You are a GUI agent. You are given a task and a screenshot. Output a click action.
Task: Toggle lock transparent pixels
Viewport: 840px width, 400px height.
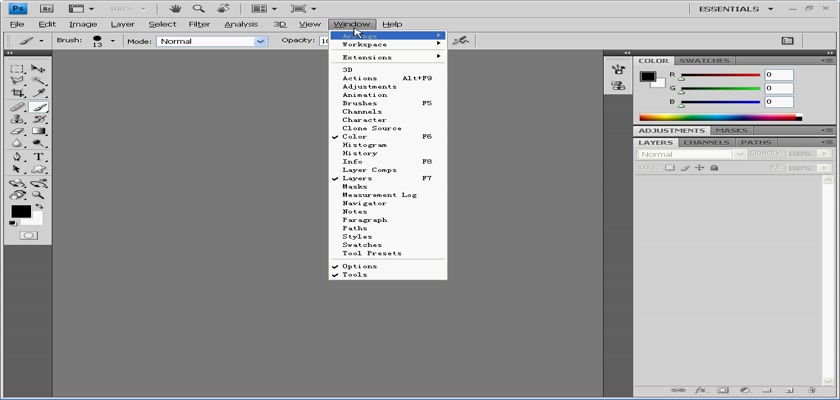[x=670, y=168]
